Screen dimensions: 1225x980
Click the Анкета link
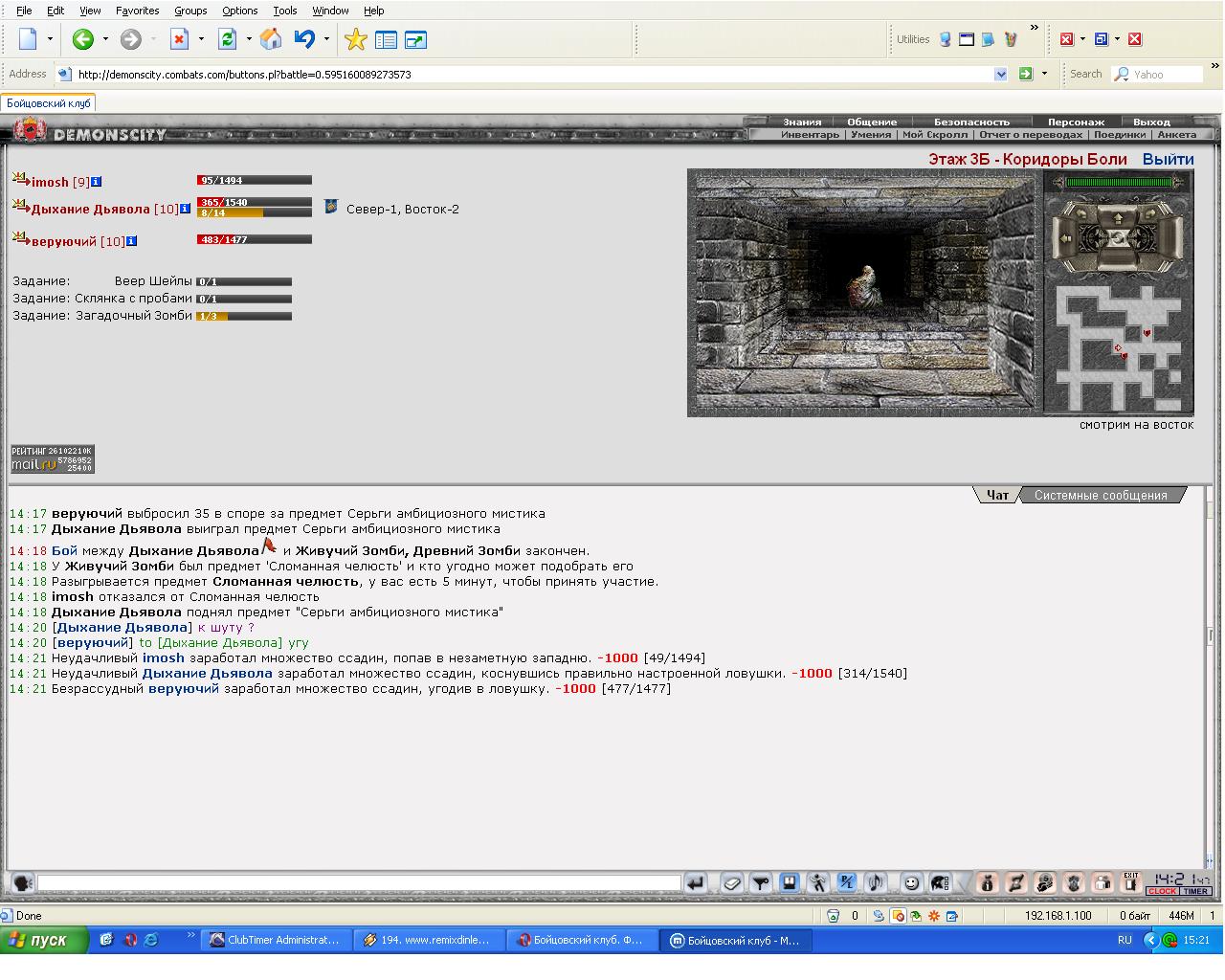(x=1176, y=134)
